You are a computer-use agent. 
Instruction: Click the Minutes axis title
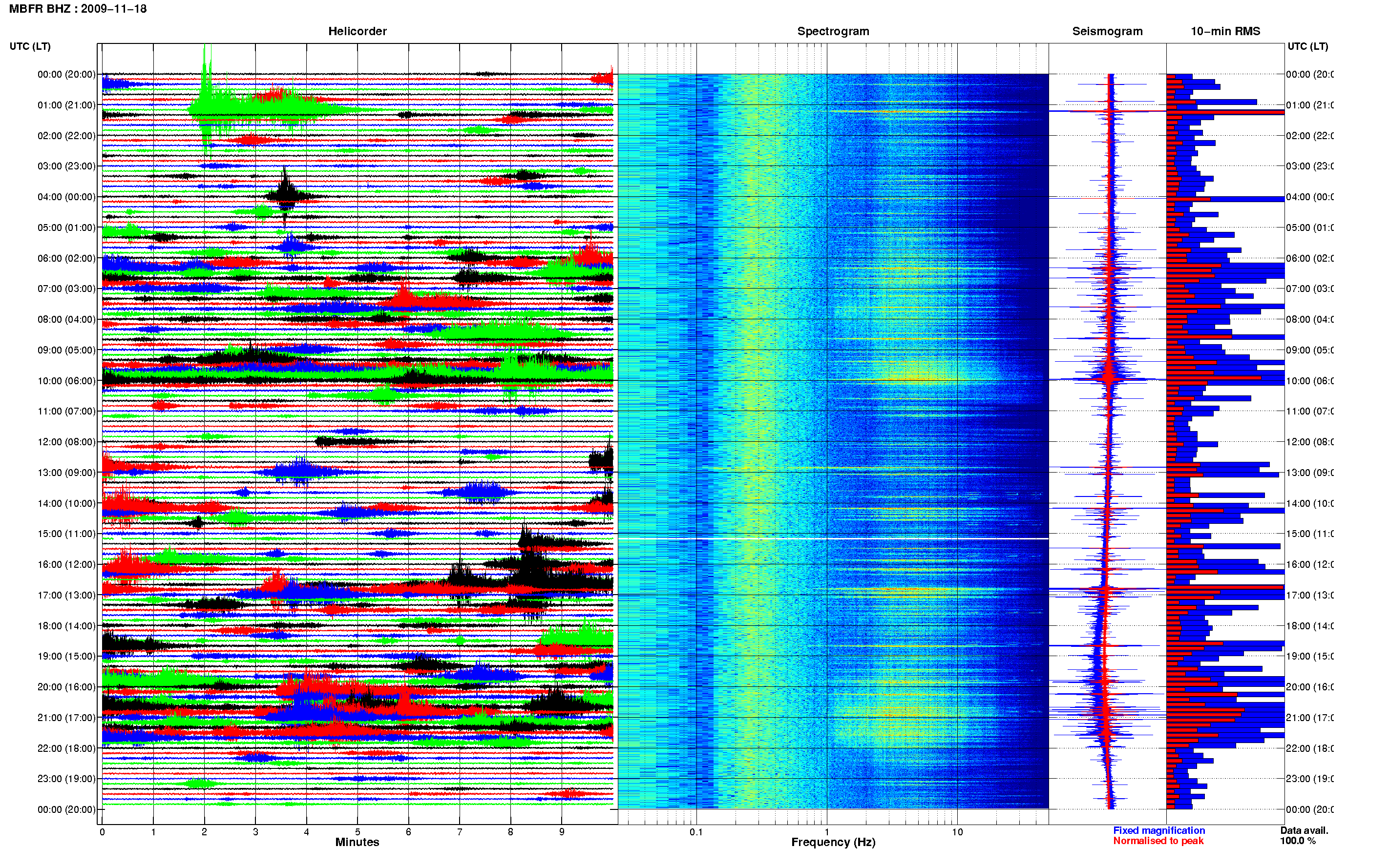pyautogui.click(x=357, y=842)
